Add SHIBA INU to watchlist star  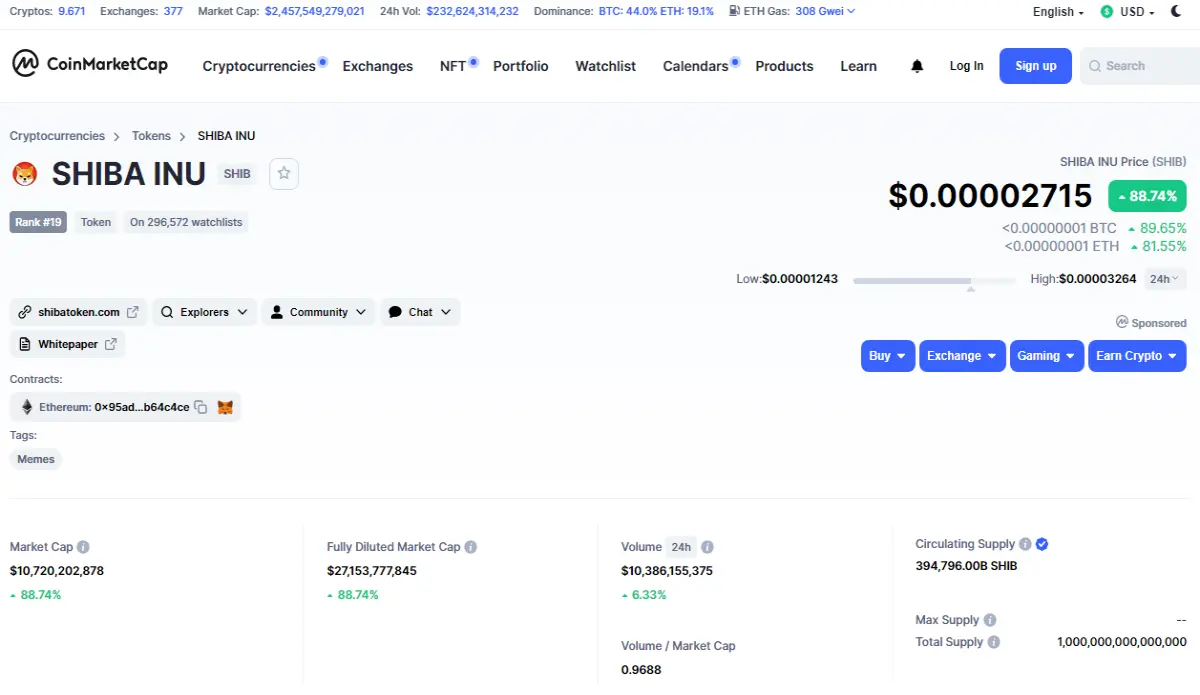click(284, 173)
